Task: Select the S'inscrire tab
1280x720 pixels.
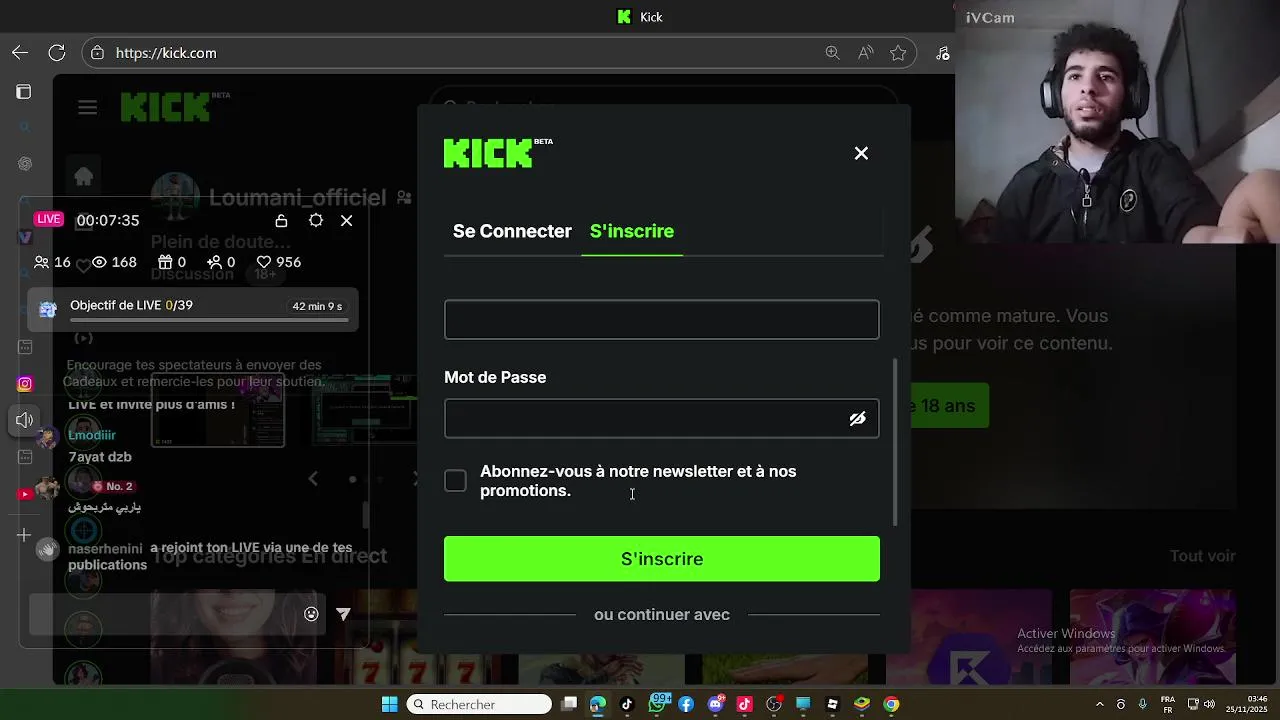Action: pos(632,231)
